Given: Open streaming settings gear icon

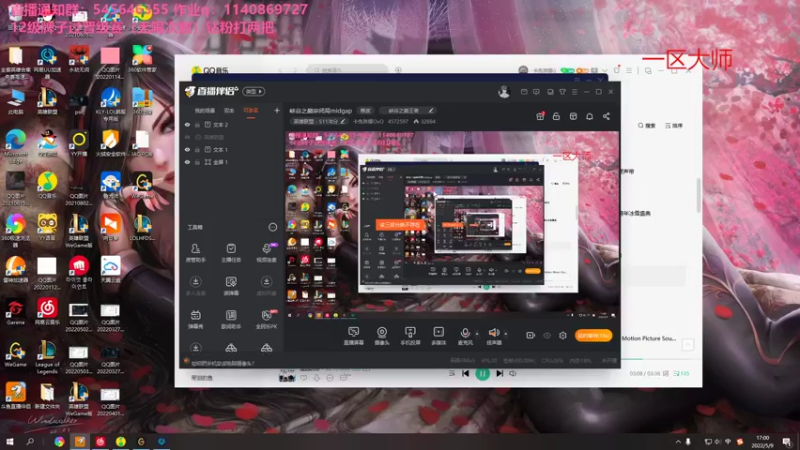Looking at the screenshot, I should click(x=563, y=335).
